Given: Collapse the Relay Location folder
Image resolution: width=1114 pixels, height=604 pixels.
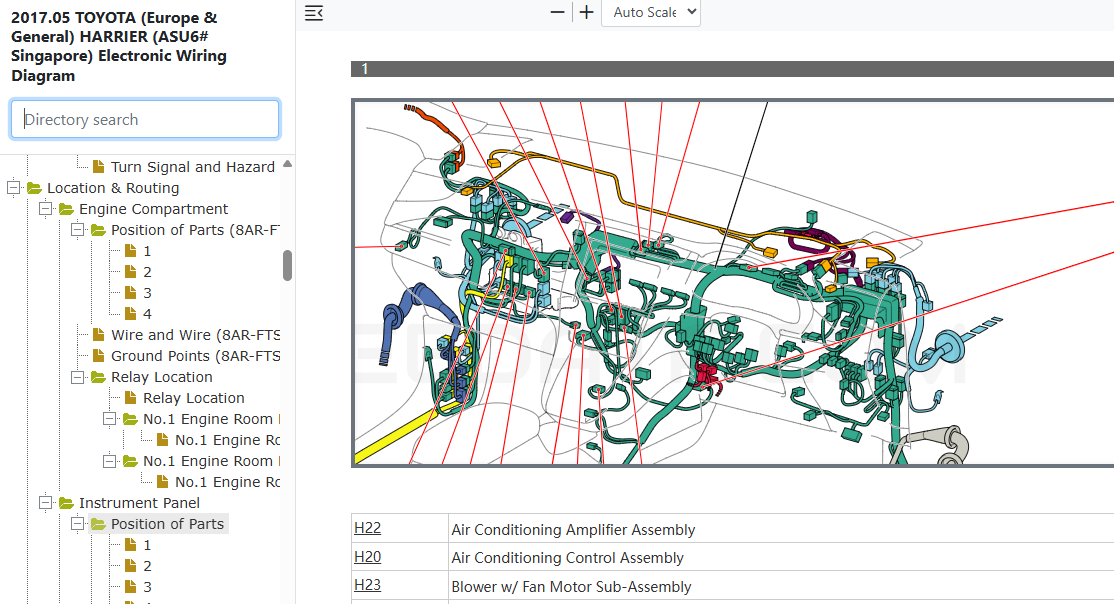Looking at the screenshot, I should click(77, 377).
